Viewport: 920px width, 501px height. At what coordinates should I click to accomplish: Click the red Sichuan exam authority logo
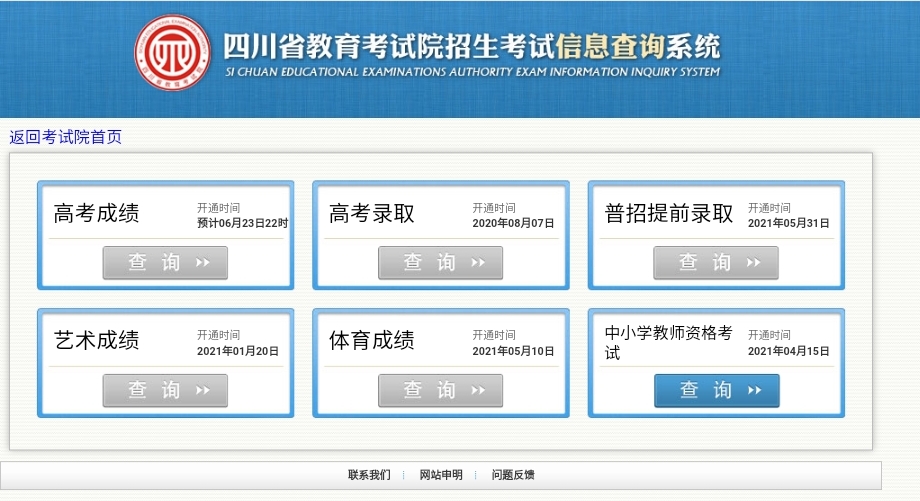click(172, 53)
